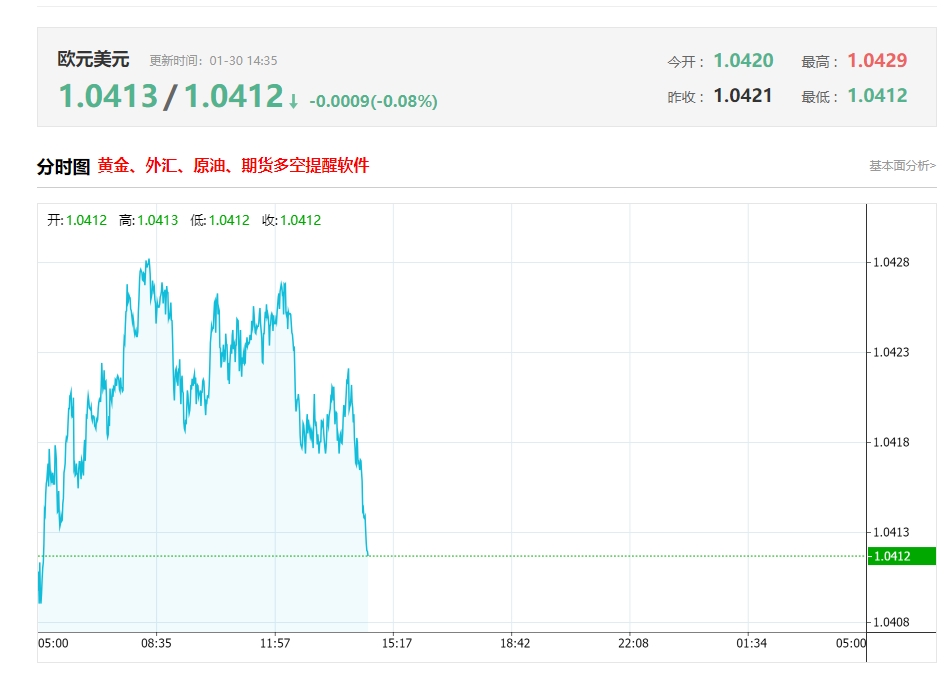Click the 昨收 value 1.0421
The image size is (947, 678).
click(743, 95)
